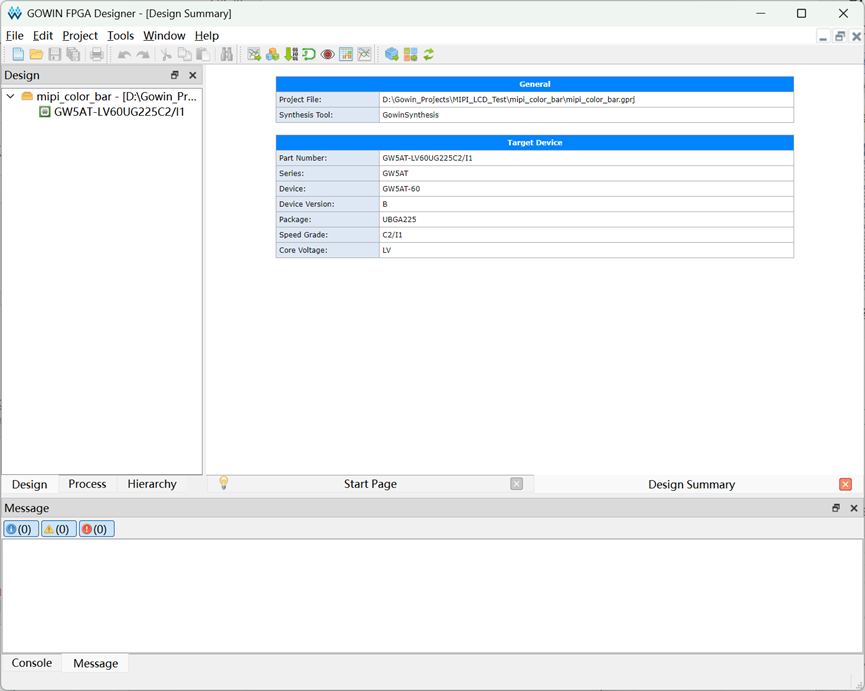Click the lightbulb icon beside Start Page

pyautogui.click(x=223, y=483)
